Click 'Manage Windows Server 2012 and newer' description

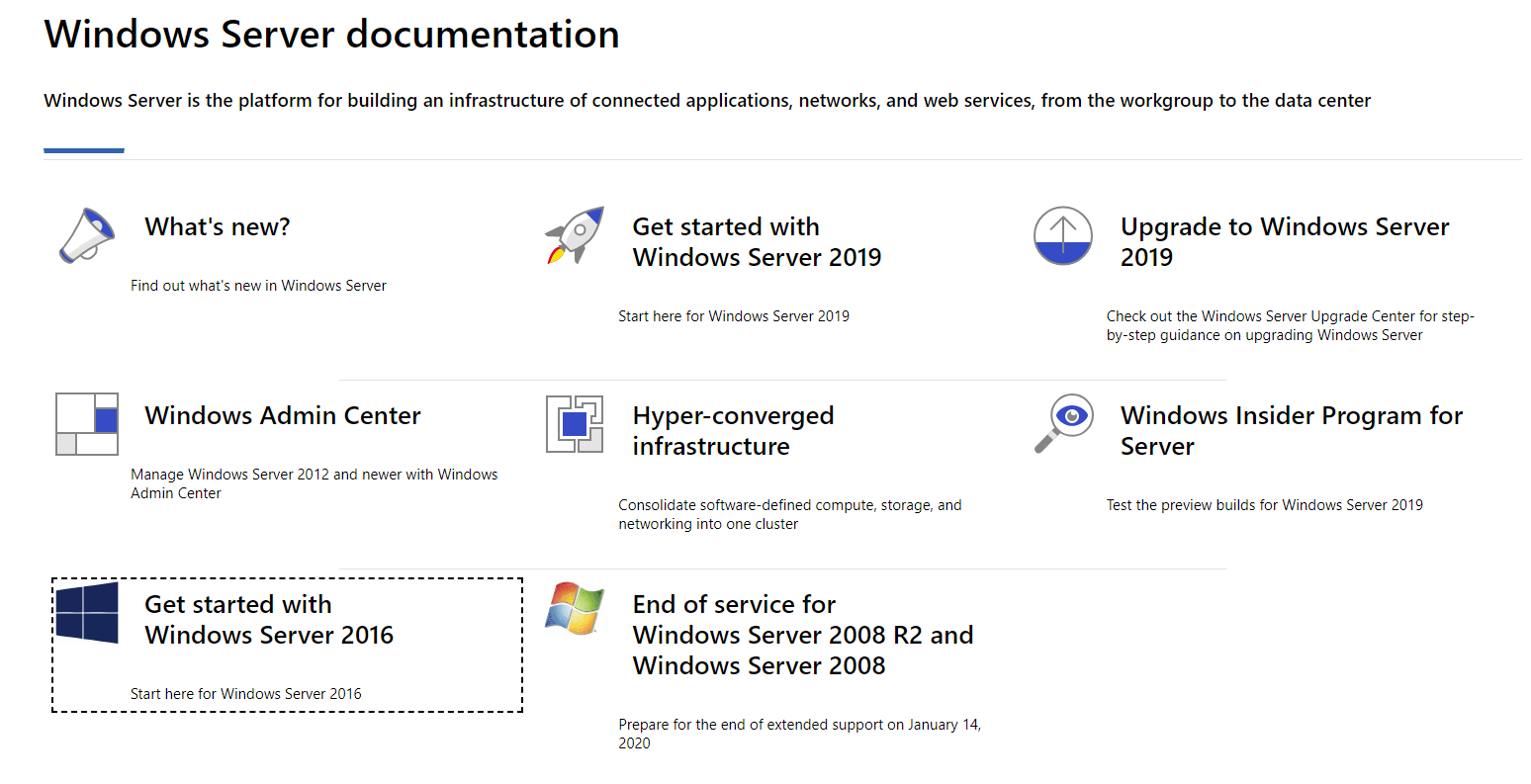(x=315, y=483)
